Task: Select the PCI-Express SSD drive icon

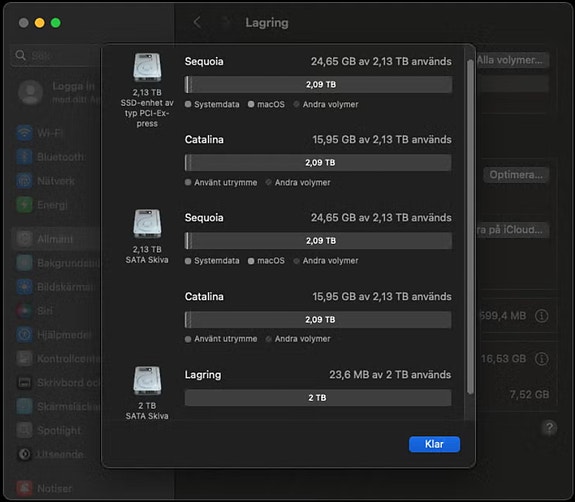Action: coord(147,67)
